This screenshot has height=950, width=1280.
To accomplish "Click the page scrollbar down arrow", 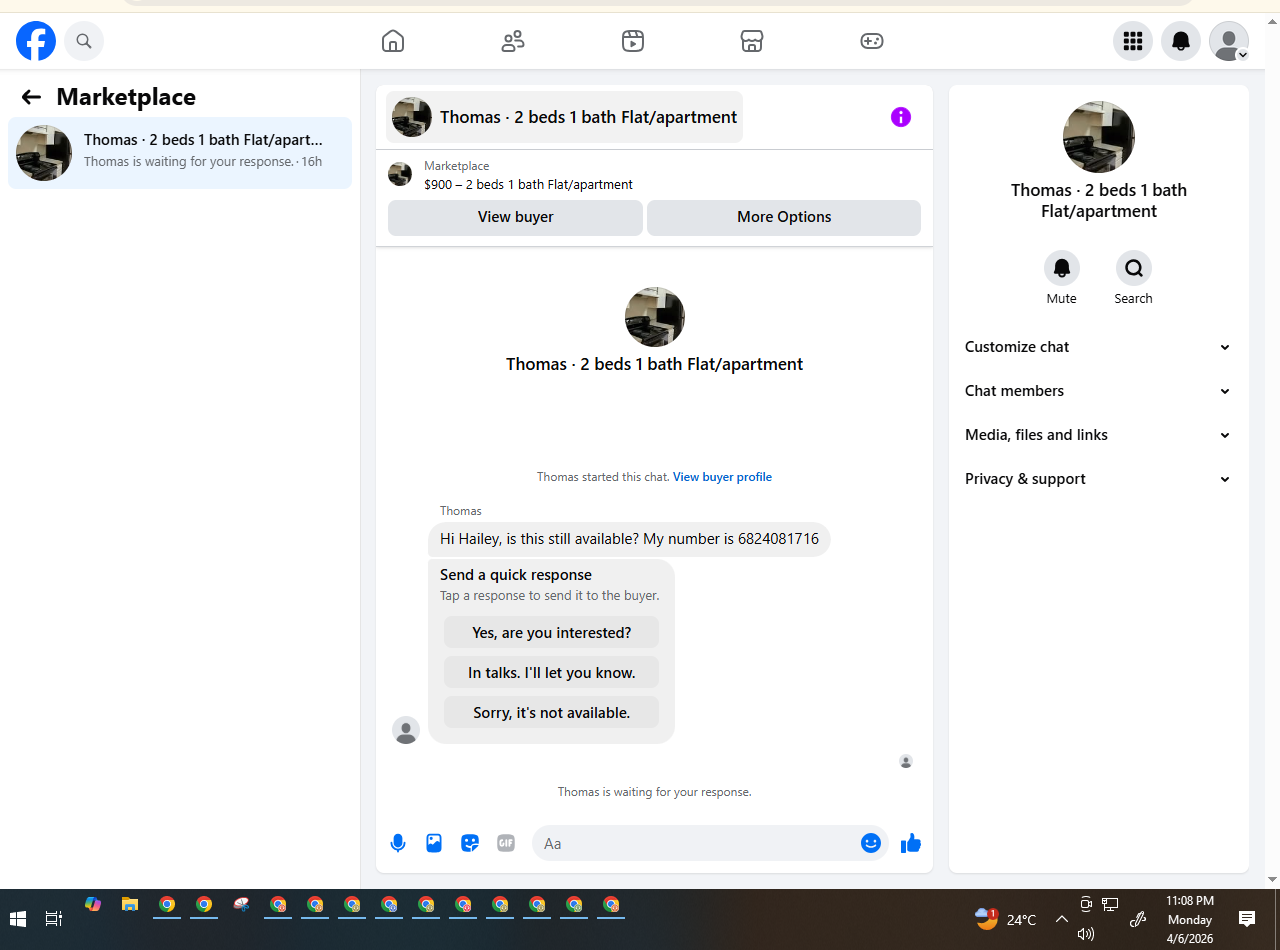I will (x=1272, y=880).
